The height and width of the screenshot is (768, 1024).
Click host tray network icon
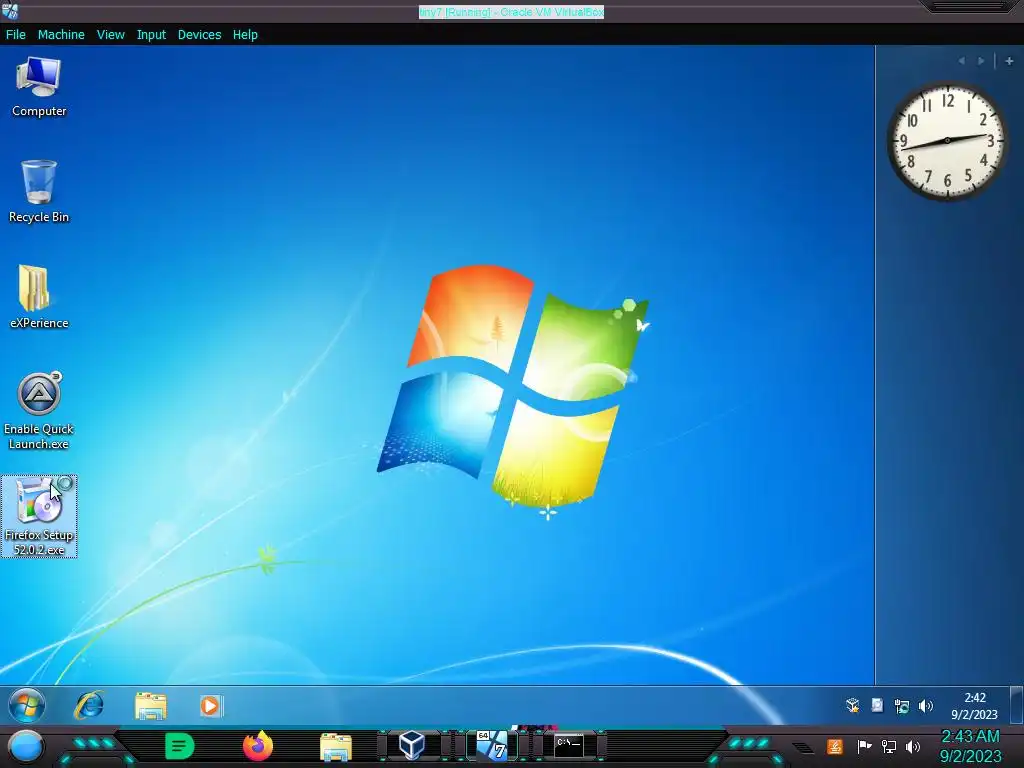888,746
